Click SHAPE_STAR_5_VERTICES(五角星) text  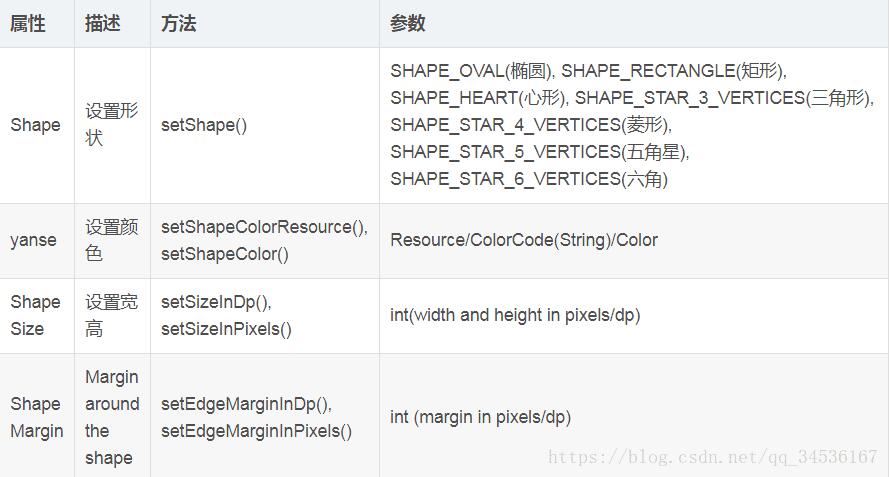point(540,152)
